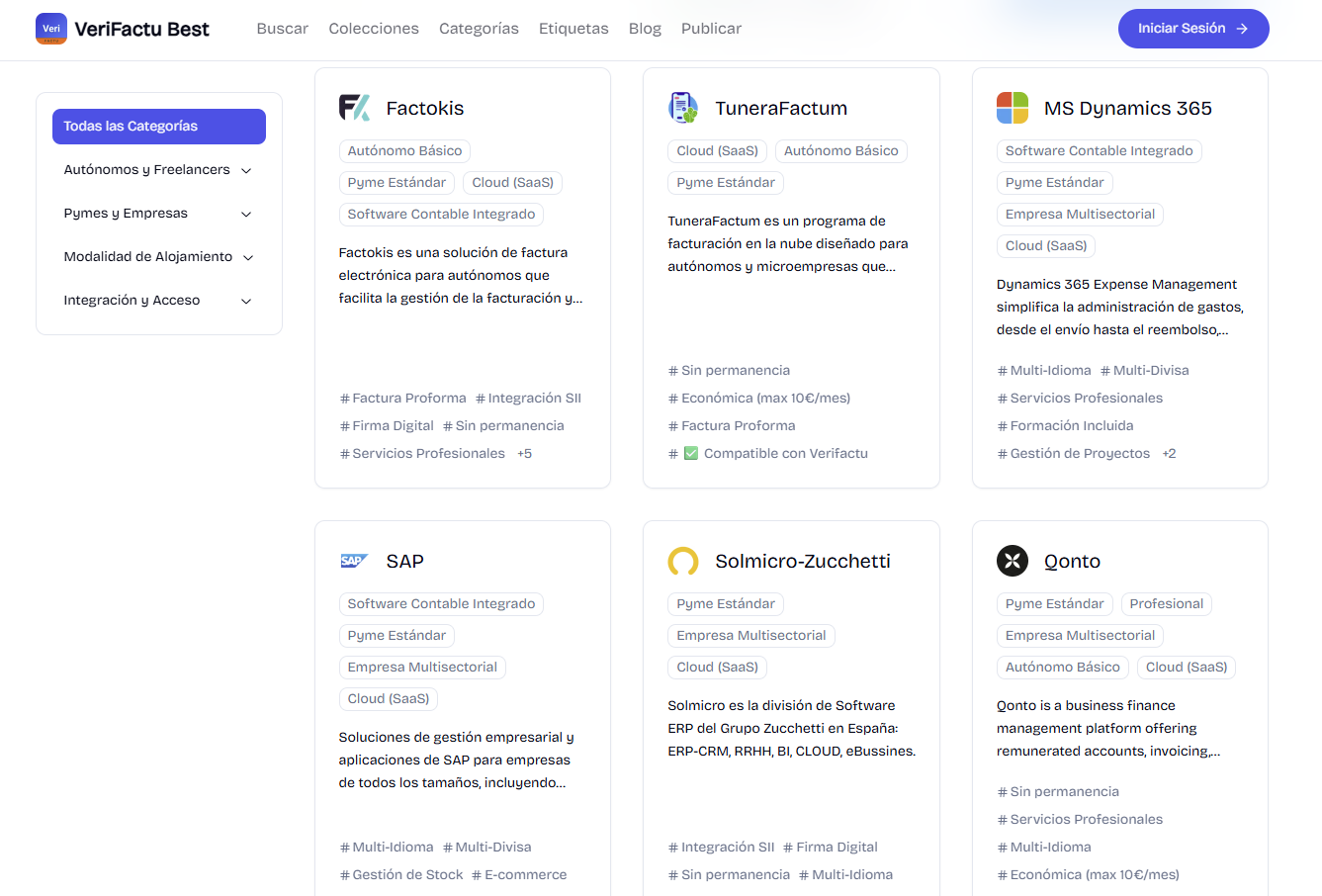Expand Autónomos y Freelancers category
Image resolution: width=1322 pixels, height=896 pixels.
coord(159,170)
